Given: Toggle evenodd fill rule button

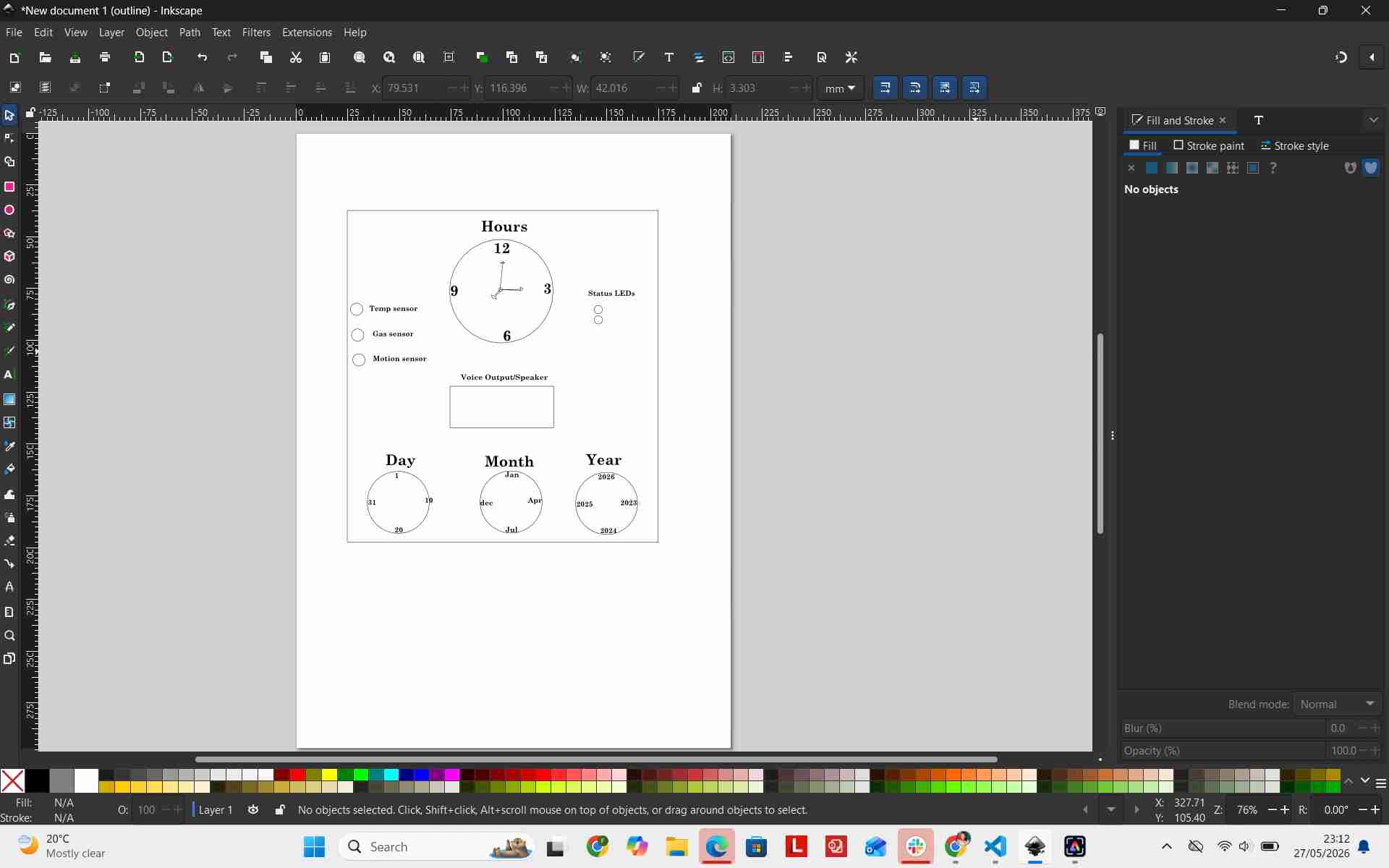Looking at the screenshot, I should click(x=1351, y=168).
